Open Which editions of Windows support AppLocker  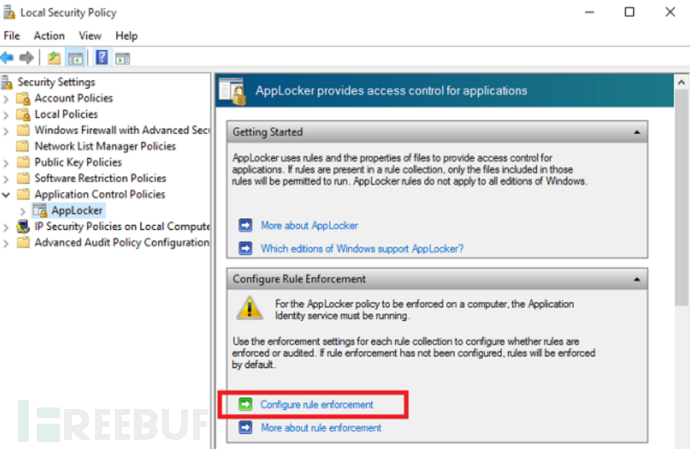(362, 248)
